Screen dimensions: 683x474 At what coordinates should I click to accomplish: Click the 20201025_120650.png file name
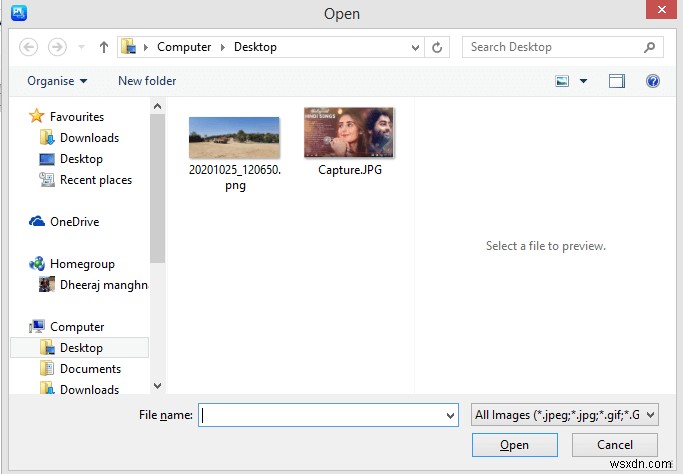[x=235, y=177]
